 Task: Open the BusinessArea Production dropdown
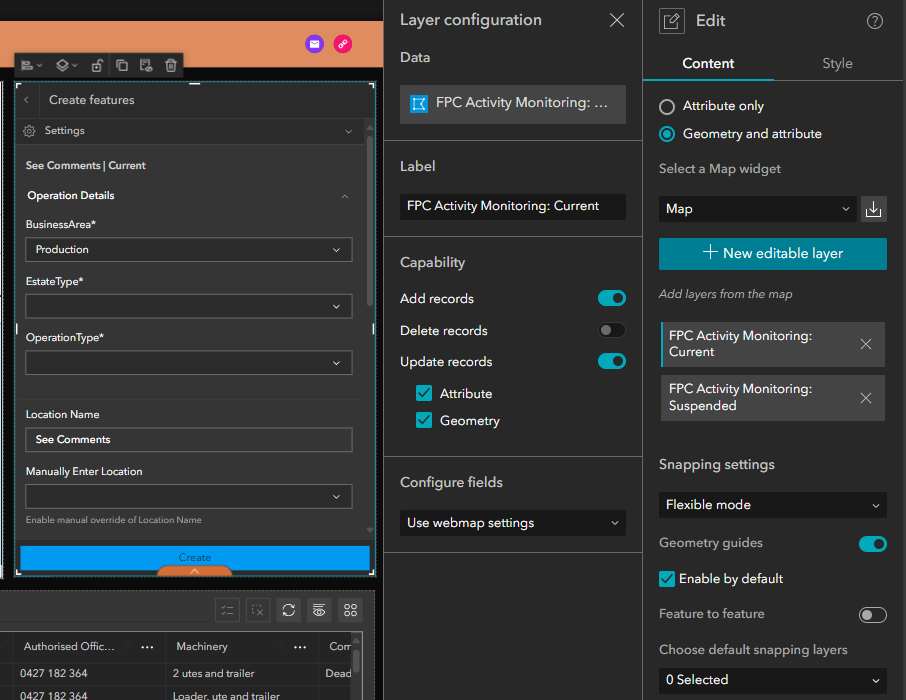189,250
